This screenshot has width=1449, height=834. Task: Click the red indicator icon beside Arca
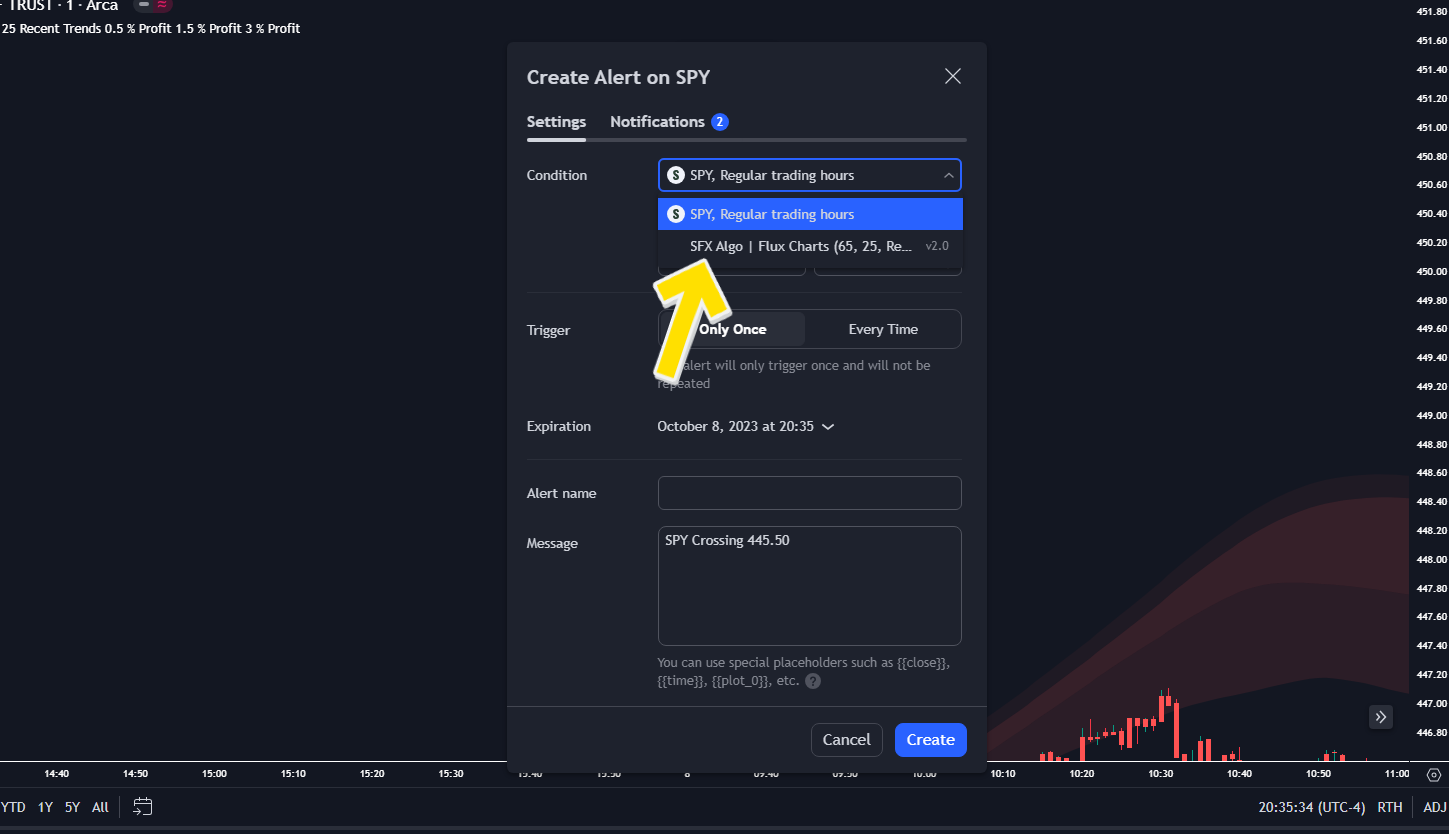161,5
